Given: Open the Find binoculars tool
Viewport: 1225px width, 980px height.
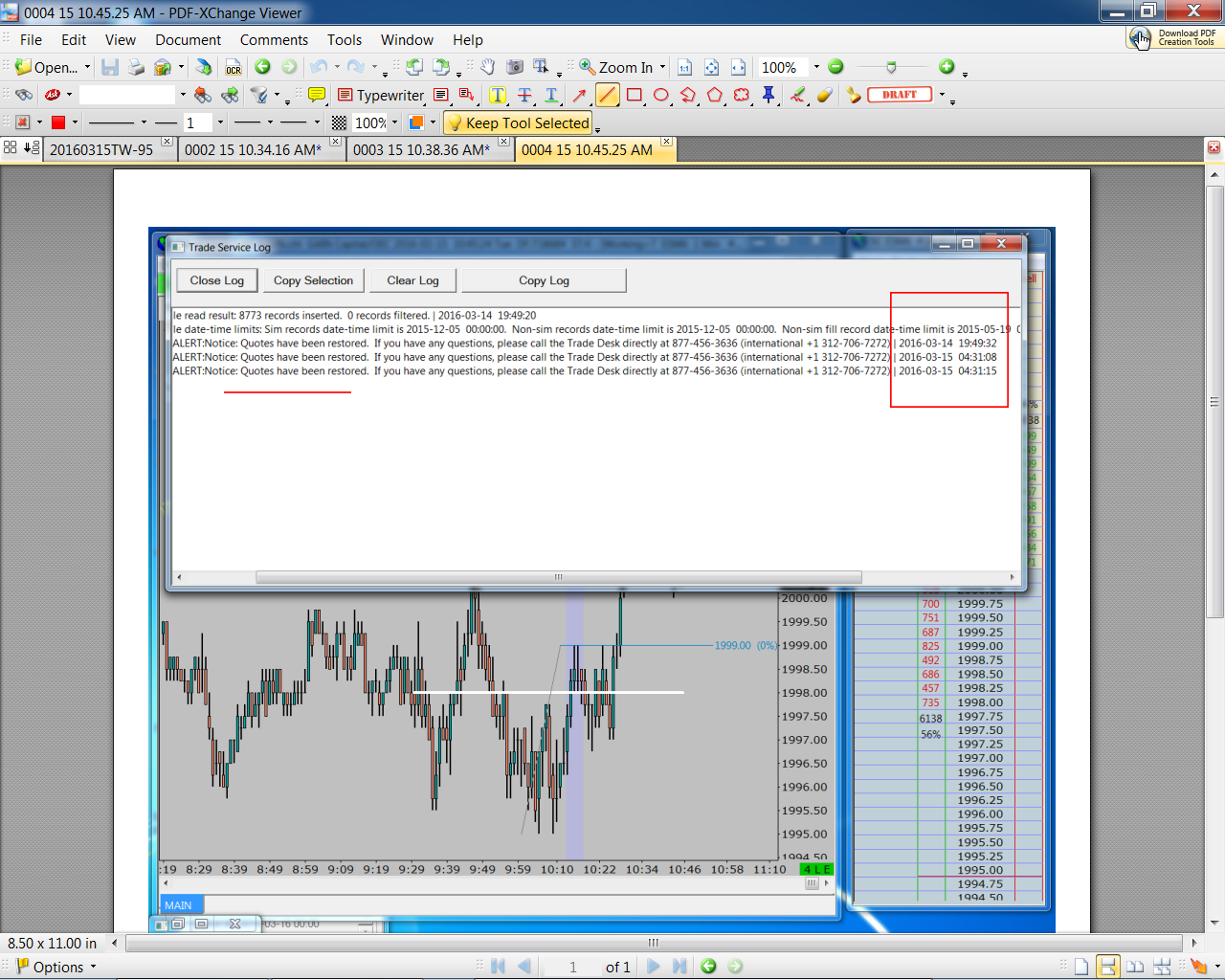Looking at the screenshot, I should click(24, 95).
